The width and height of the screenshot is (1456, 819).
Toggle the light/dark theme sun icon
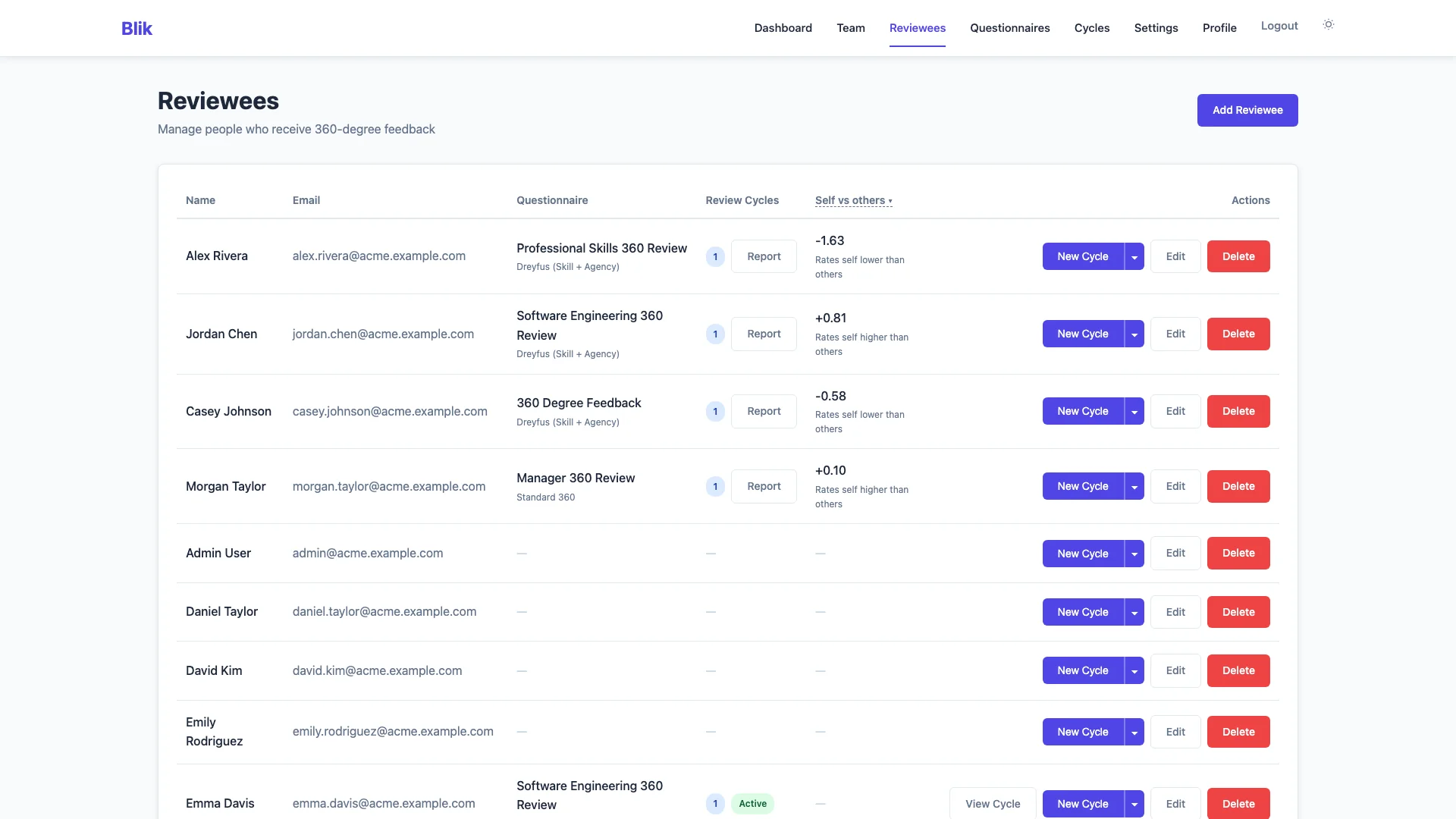[1328, 25]
